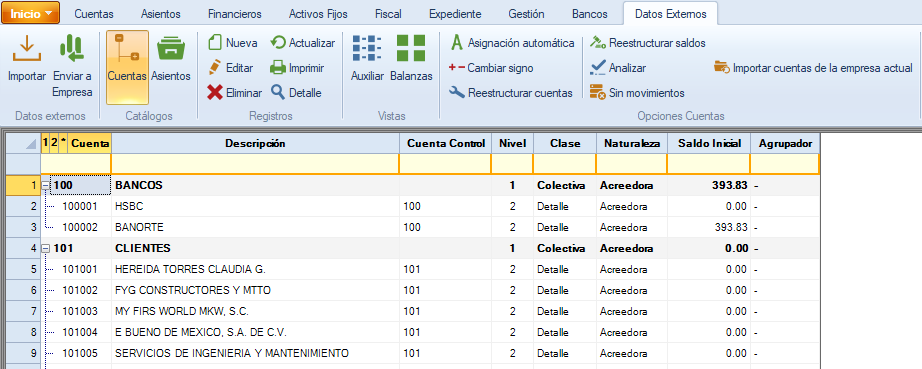This screenshot has width=922, height=369.
Task: Click account number 100002 cell
Action: [x=80, y=227]
